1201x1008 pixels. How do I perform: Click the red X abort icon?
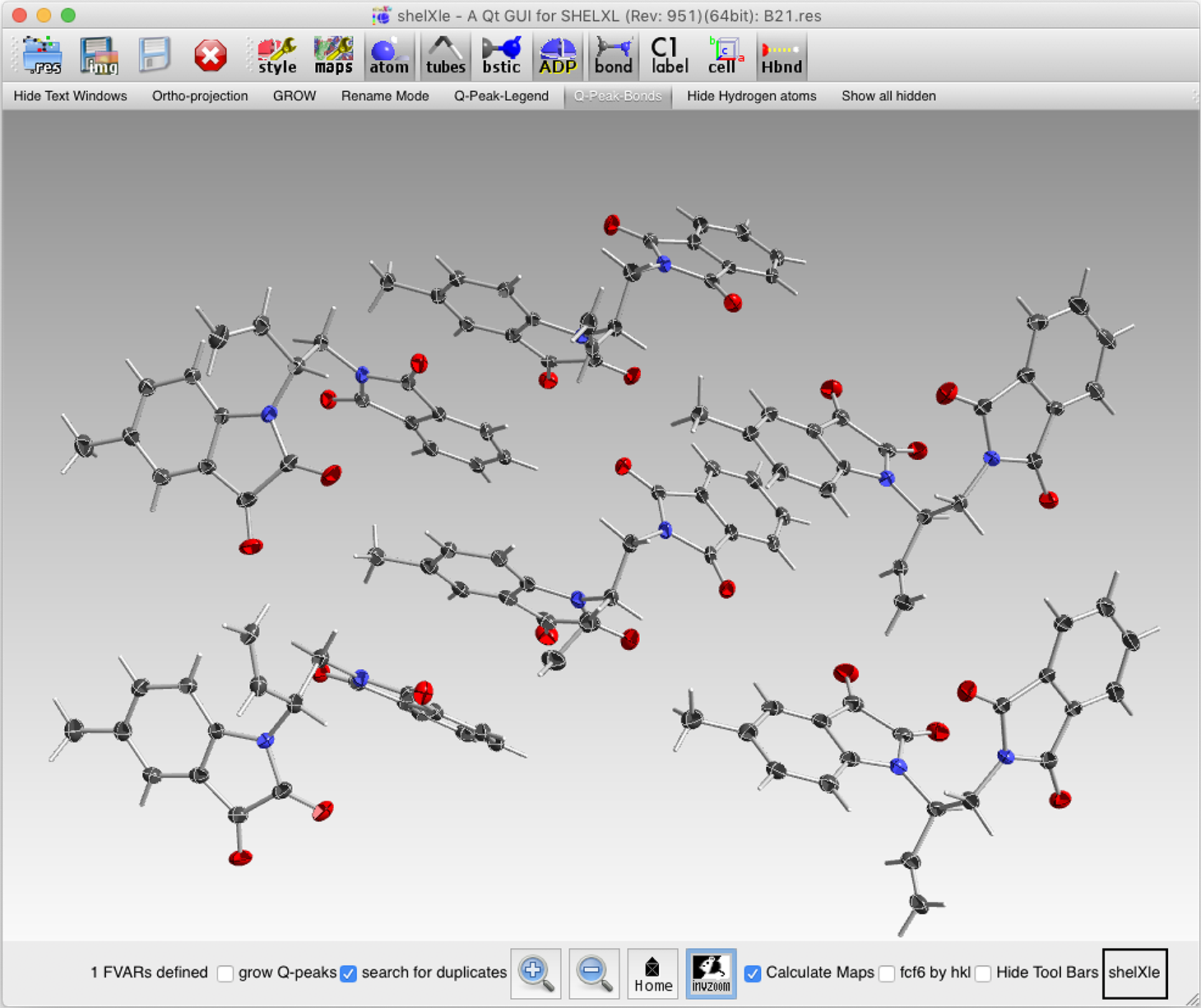[211, 55]
